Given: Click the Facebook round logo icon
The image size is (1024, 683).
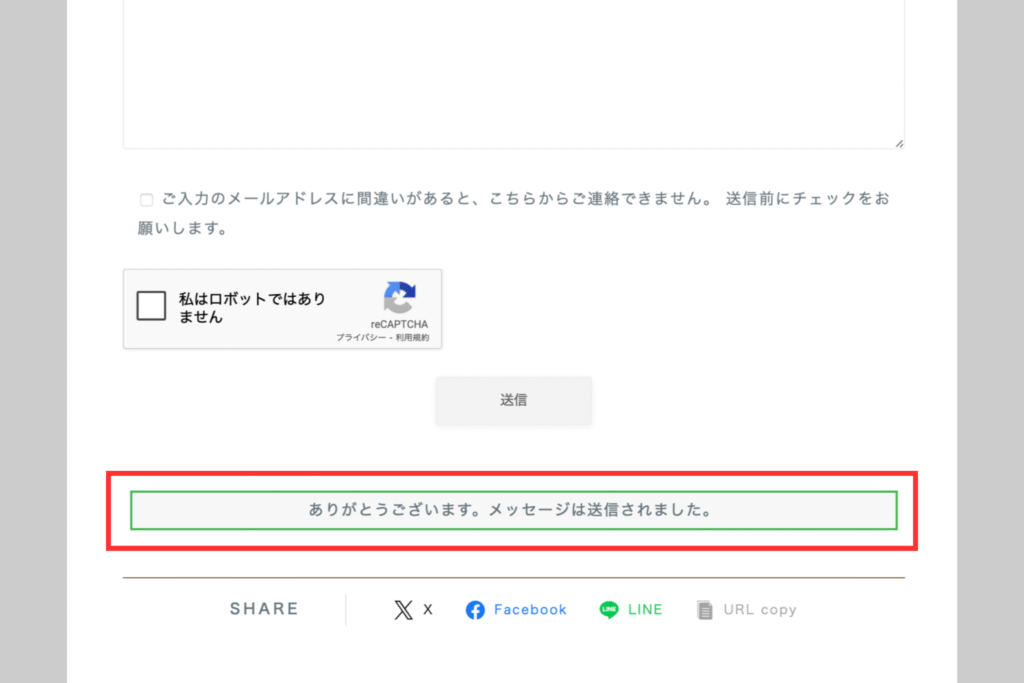Looking at the screenshot, I should (475, 610).
